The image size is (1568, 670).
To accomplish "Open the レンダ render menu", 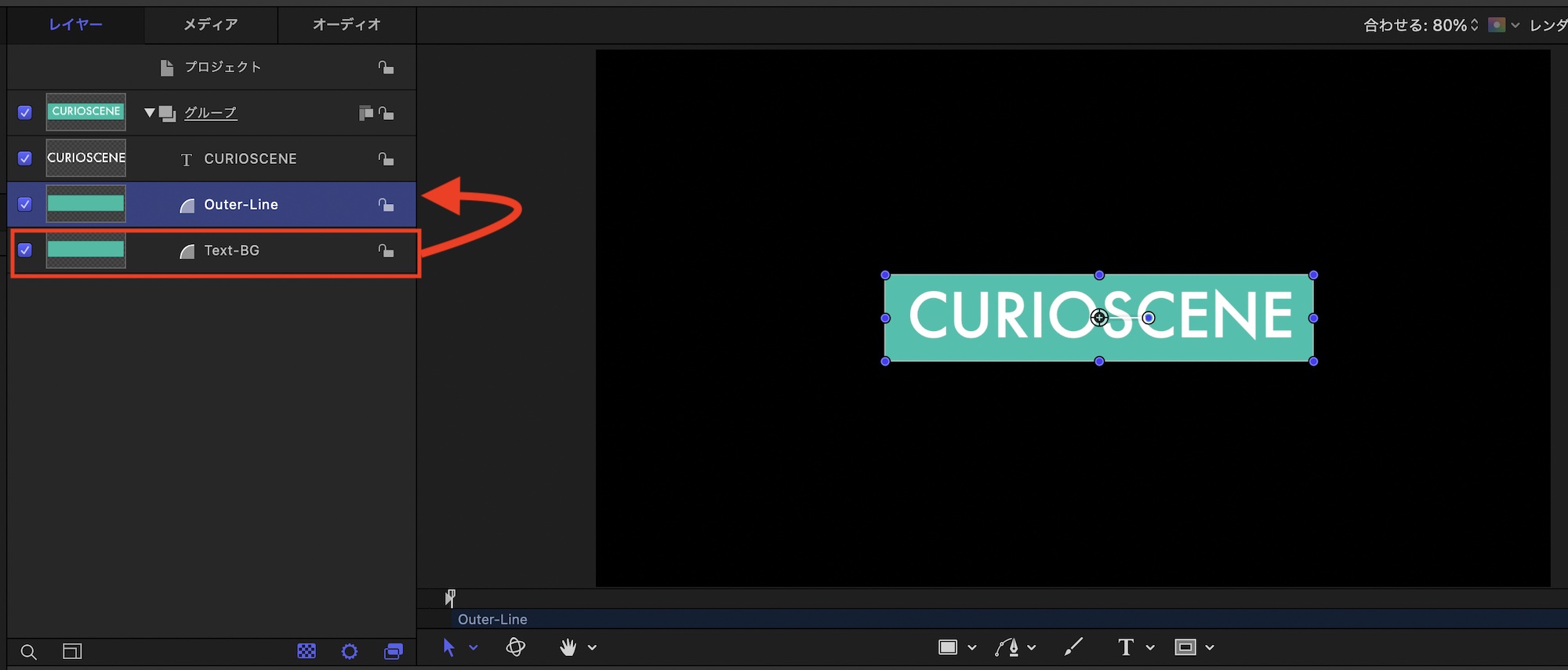I will coord(1548,25).
